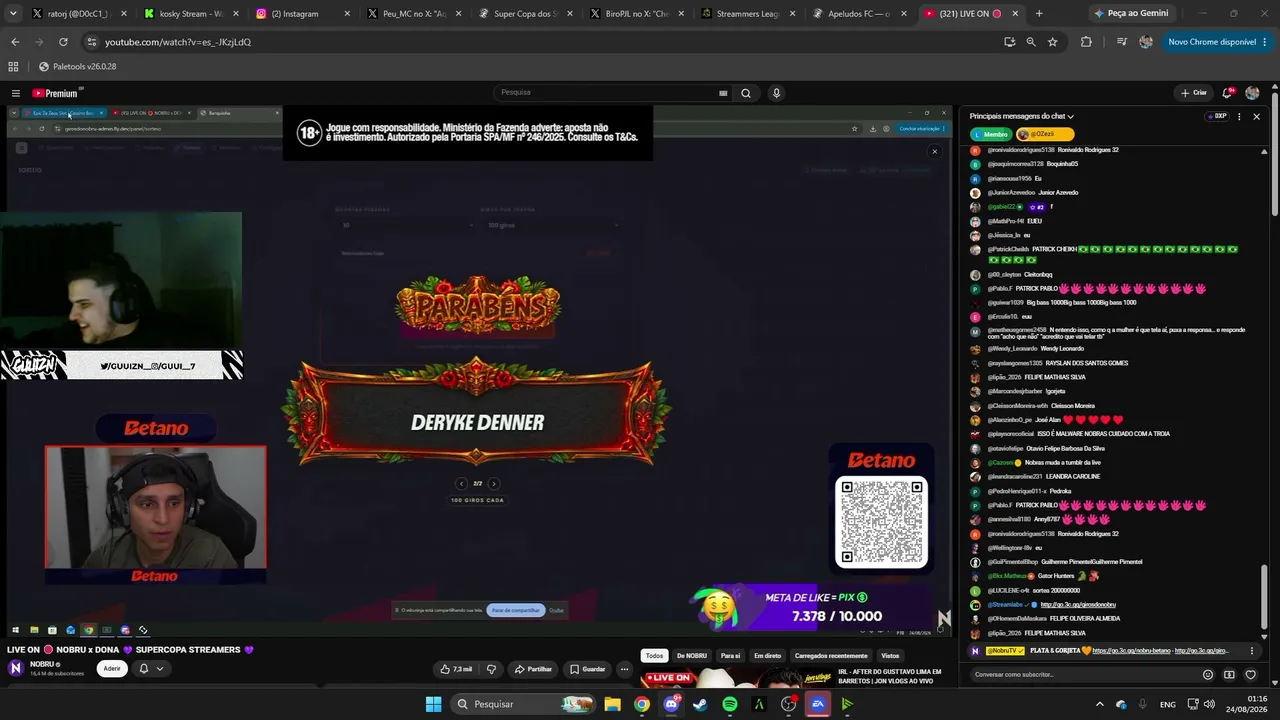Open a new Chrome tab
1280x720 pixels.
click(1039, 14)
